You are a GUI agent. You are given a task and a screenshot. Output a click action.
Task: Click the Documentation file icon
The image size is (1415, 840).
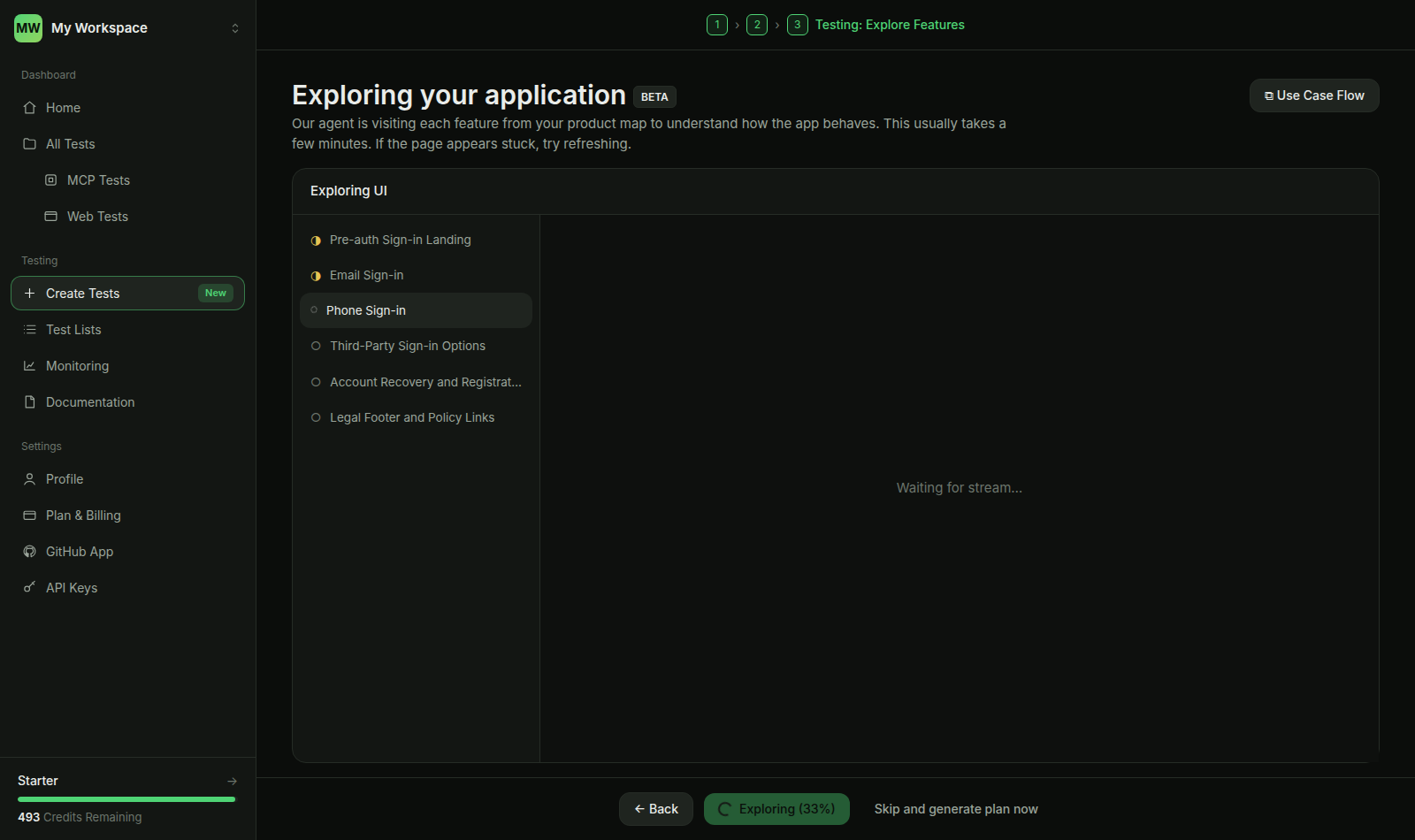click(x=29, y=402)
